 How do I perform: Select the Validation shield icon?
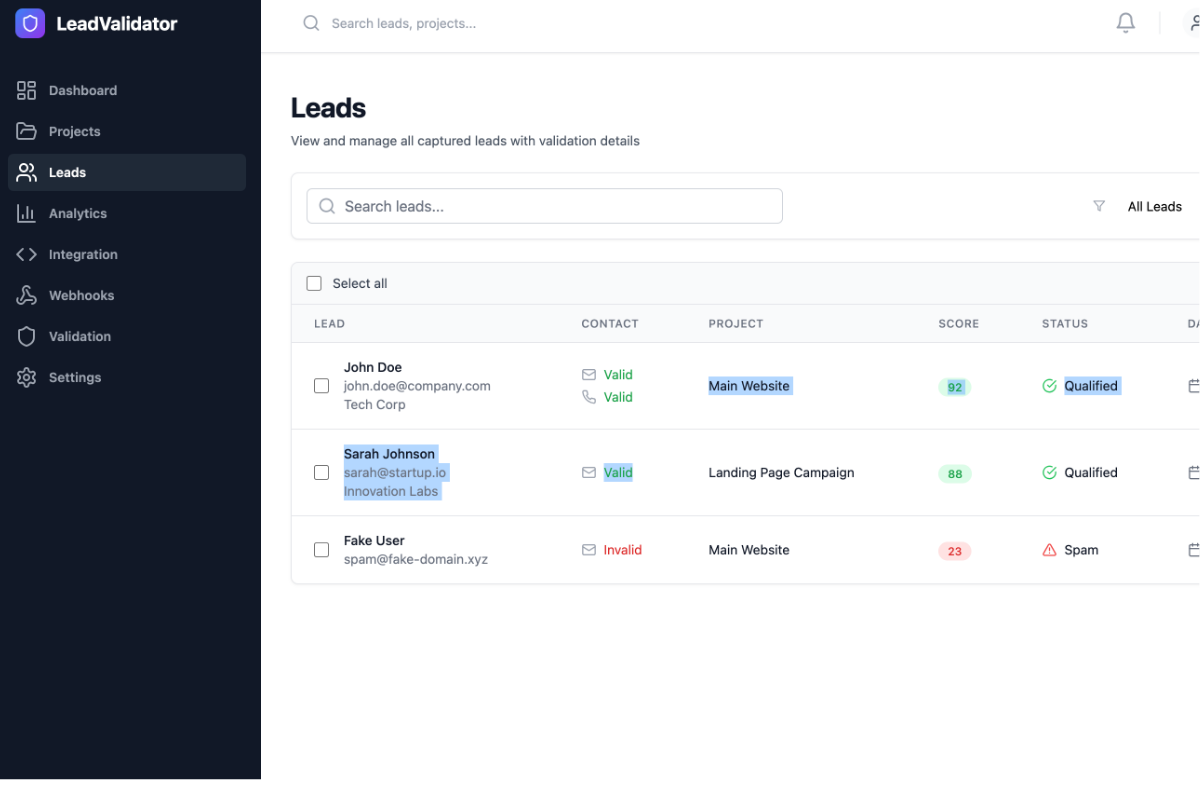pyautogui.click(x=26, y=336)
